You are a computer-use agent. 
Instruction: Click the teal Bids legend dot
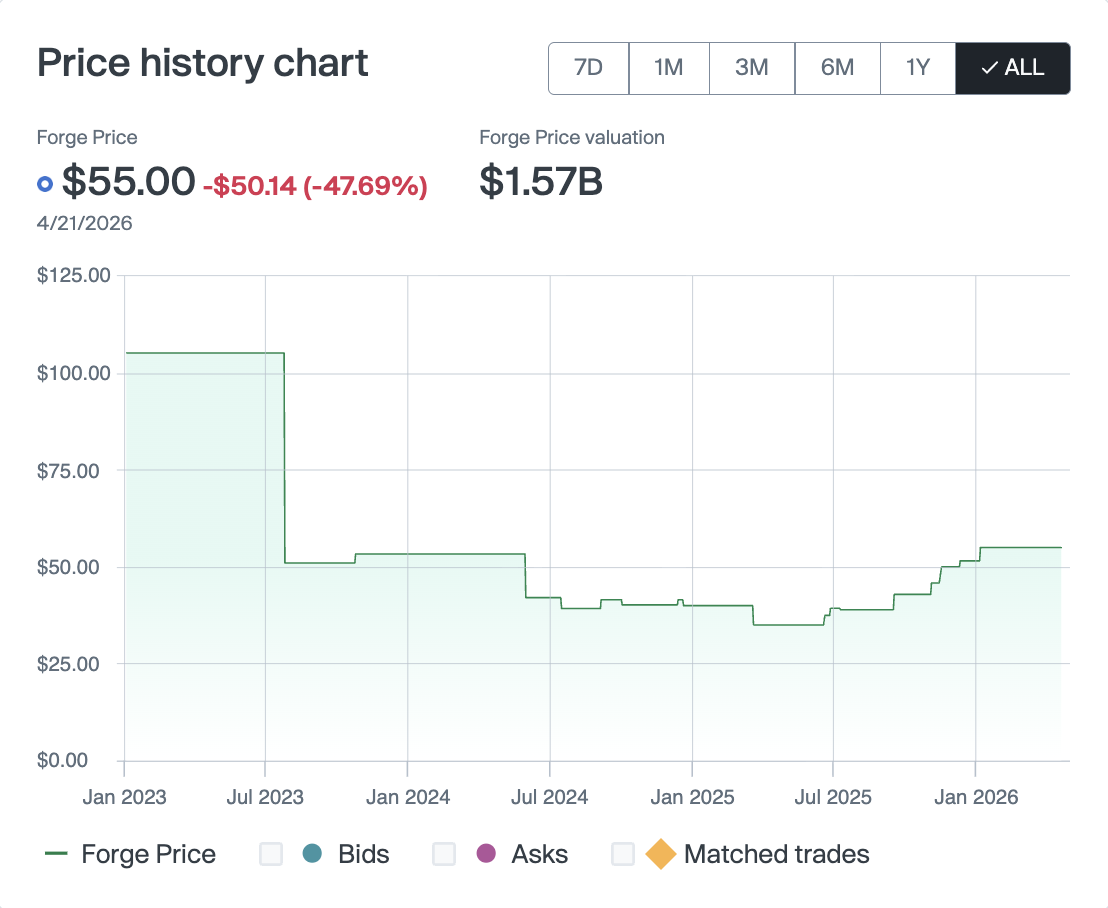pos(313,854)
